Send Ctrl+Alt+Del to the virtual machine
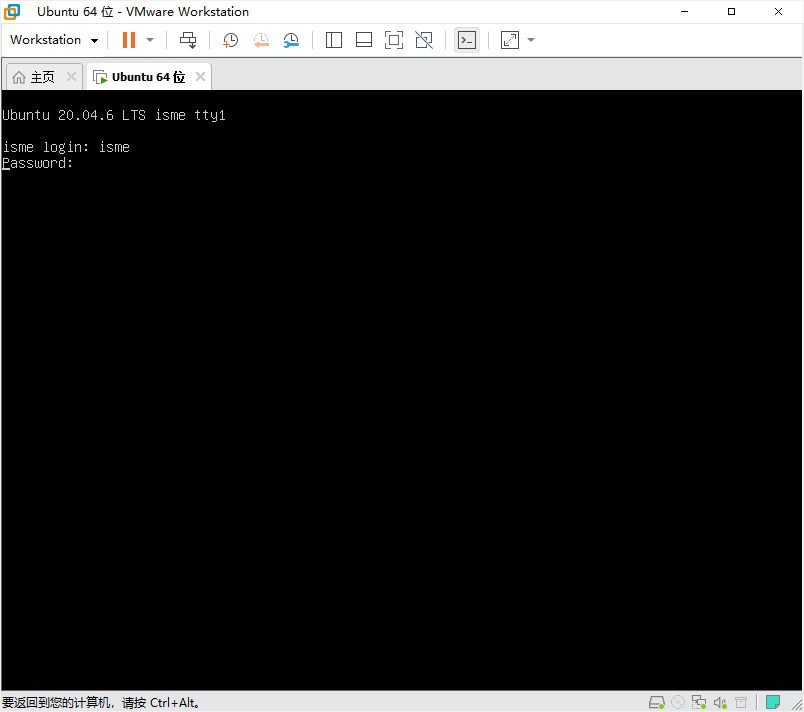Screen dimensions: 804x712 click(188, 40)
